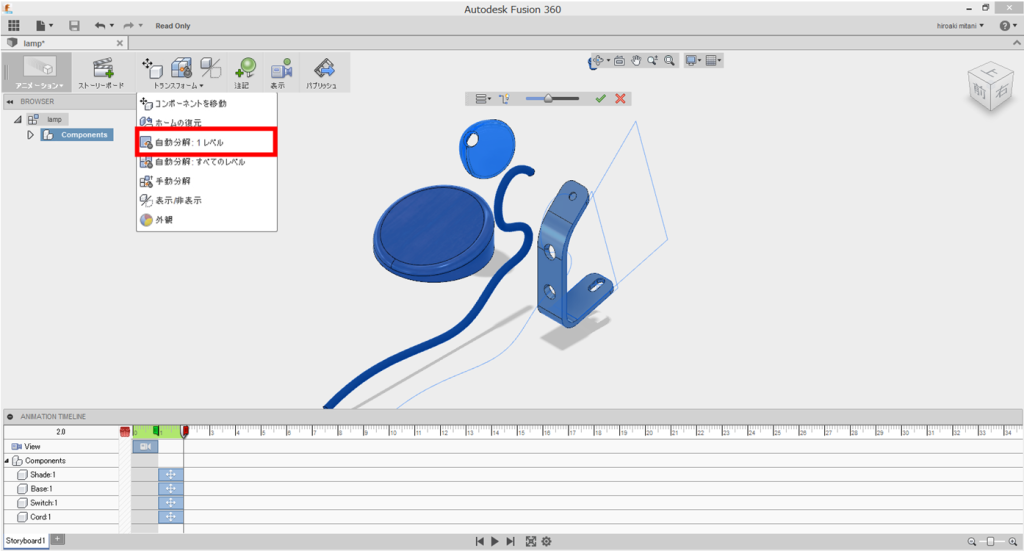Click the Undo arrow

[100, 25]
